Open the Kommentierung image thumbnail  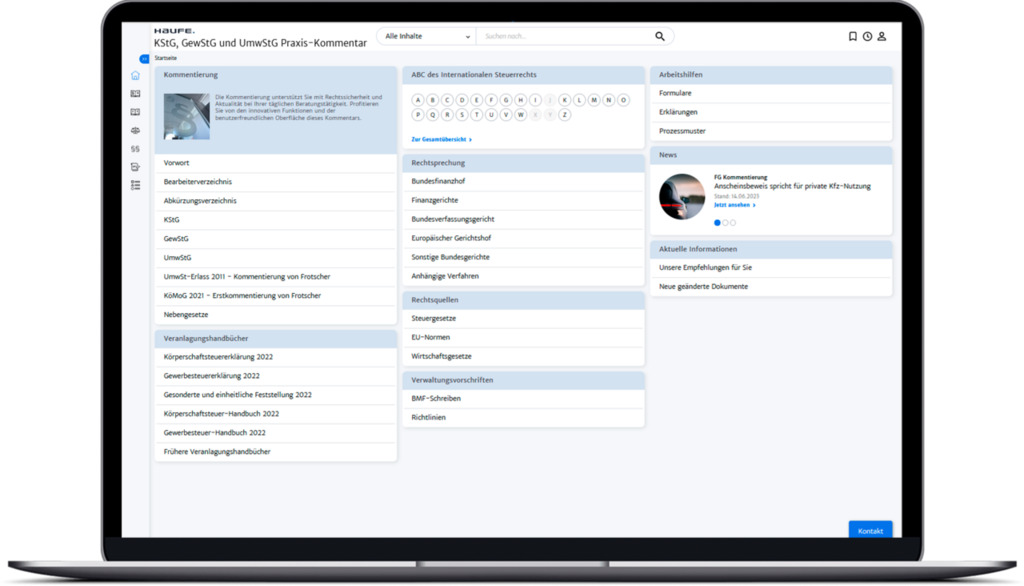187,116
